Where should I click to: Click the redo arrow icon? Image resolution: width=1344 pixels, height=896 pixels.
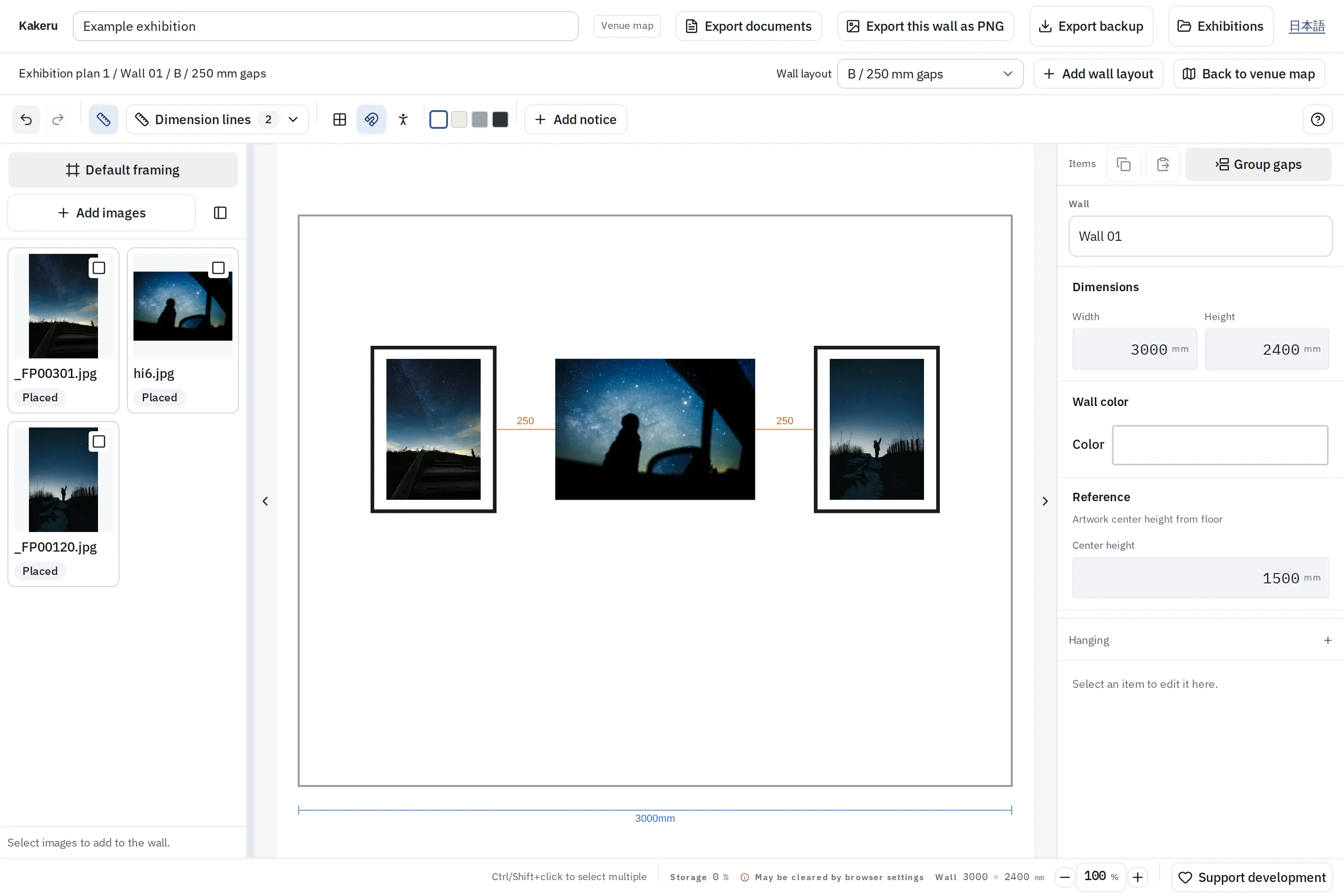58,119
